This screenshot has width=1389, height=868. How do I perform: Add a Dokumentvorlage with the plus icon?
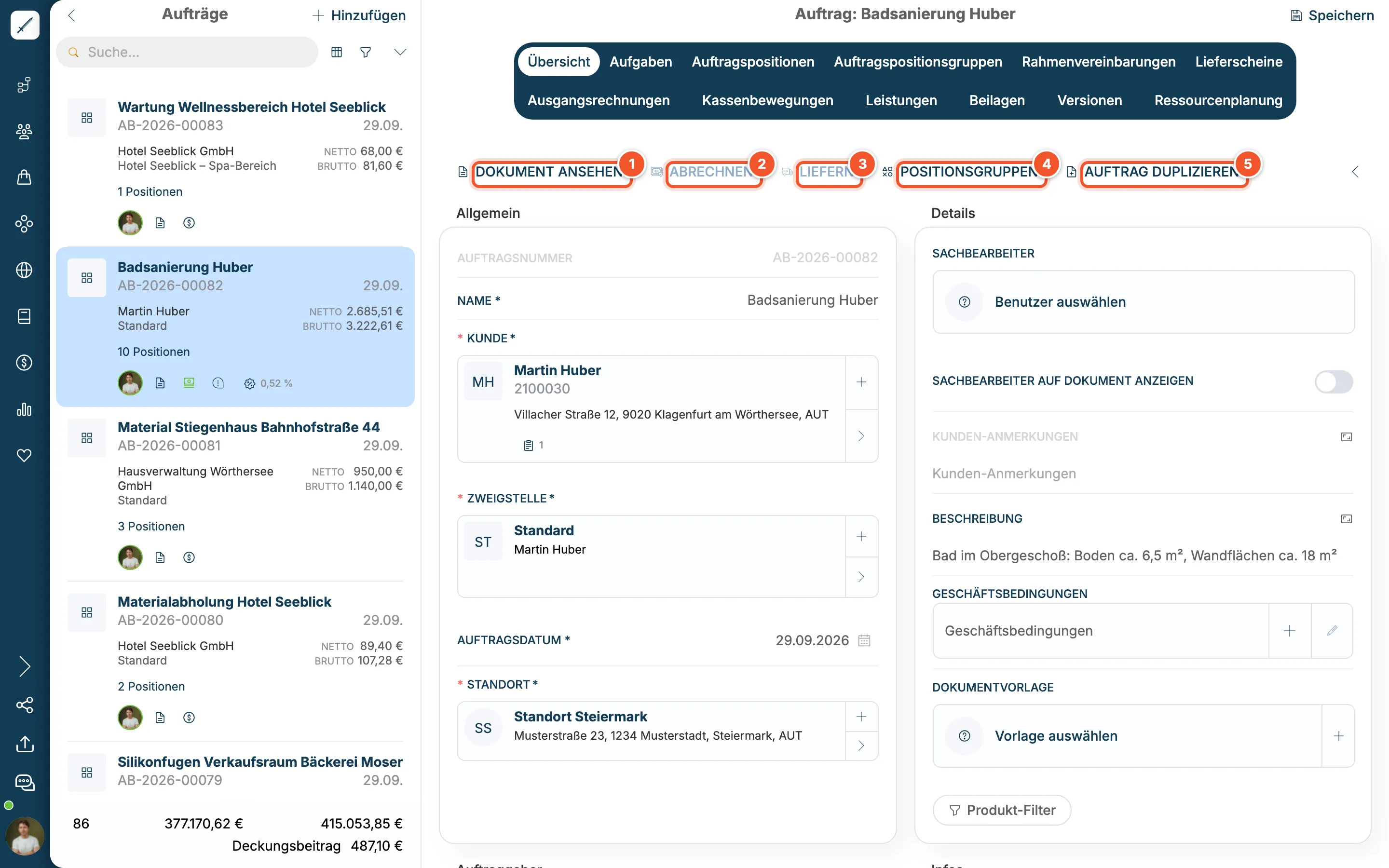tap(1338, 736)
